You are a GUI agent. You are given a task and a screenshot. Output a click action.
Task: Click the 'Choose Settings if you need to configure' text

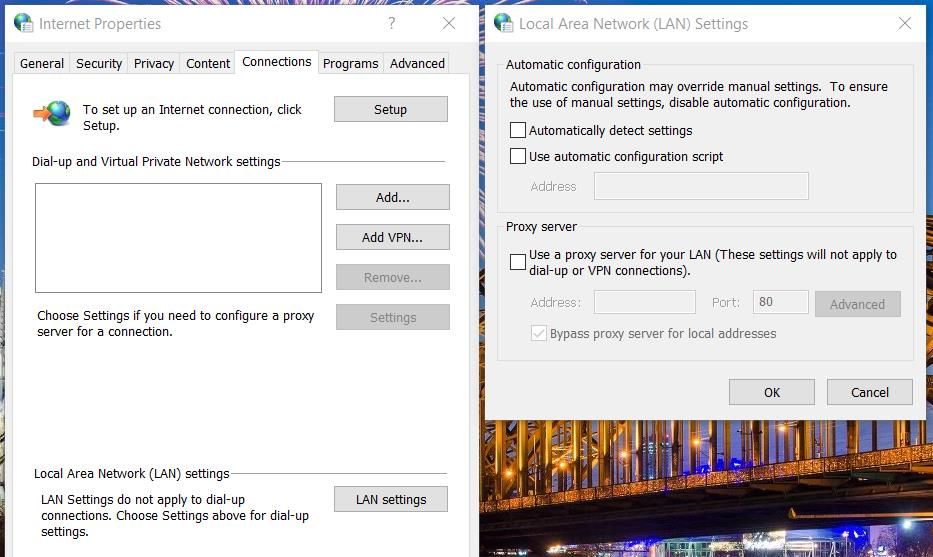176,323
